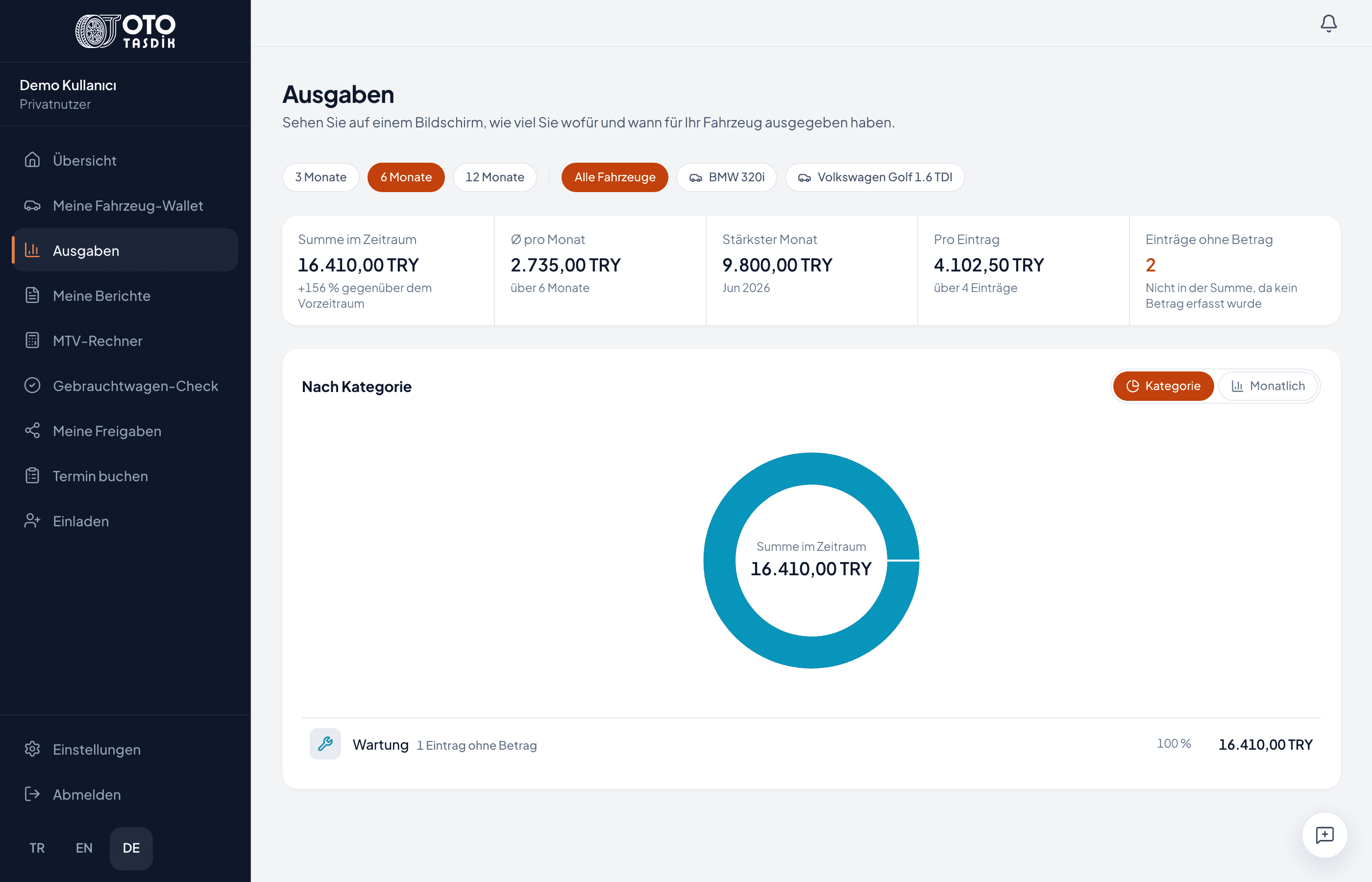Filter expenses by Volkswagen Golf 1.6 TDI
The width and height of the screenshot is (1372, 882).
tap(875, 177)
